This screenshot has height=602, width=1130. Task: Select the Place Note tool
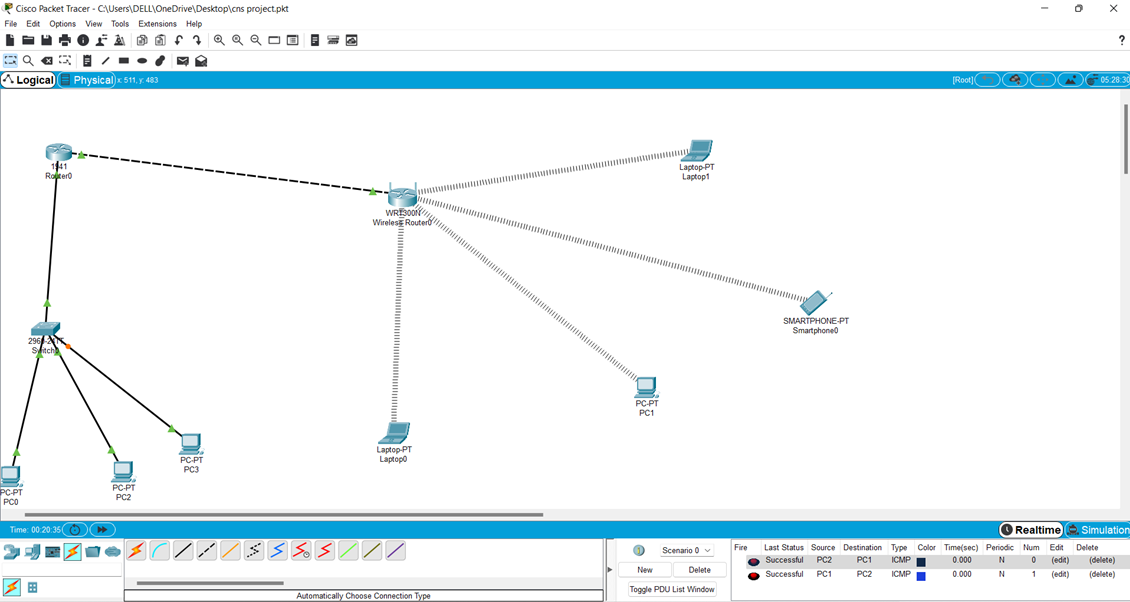pyautogui.click(x=88, y=60)
